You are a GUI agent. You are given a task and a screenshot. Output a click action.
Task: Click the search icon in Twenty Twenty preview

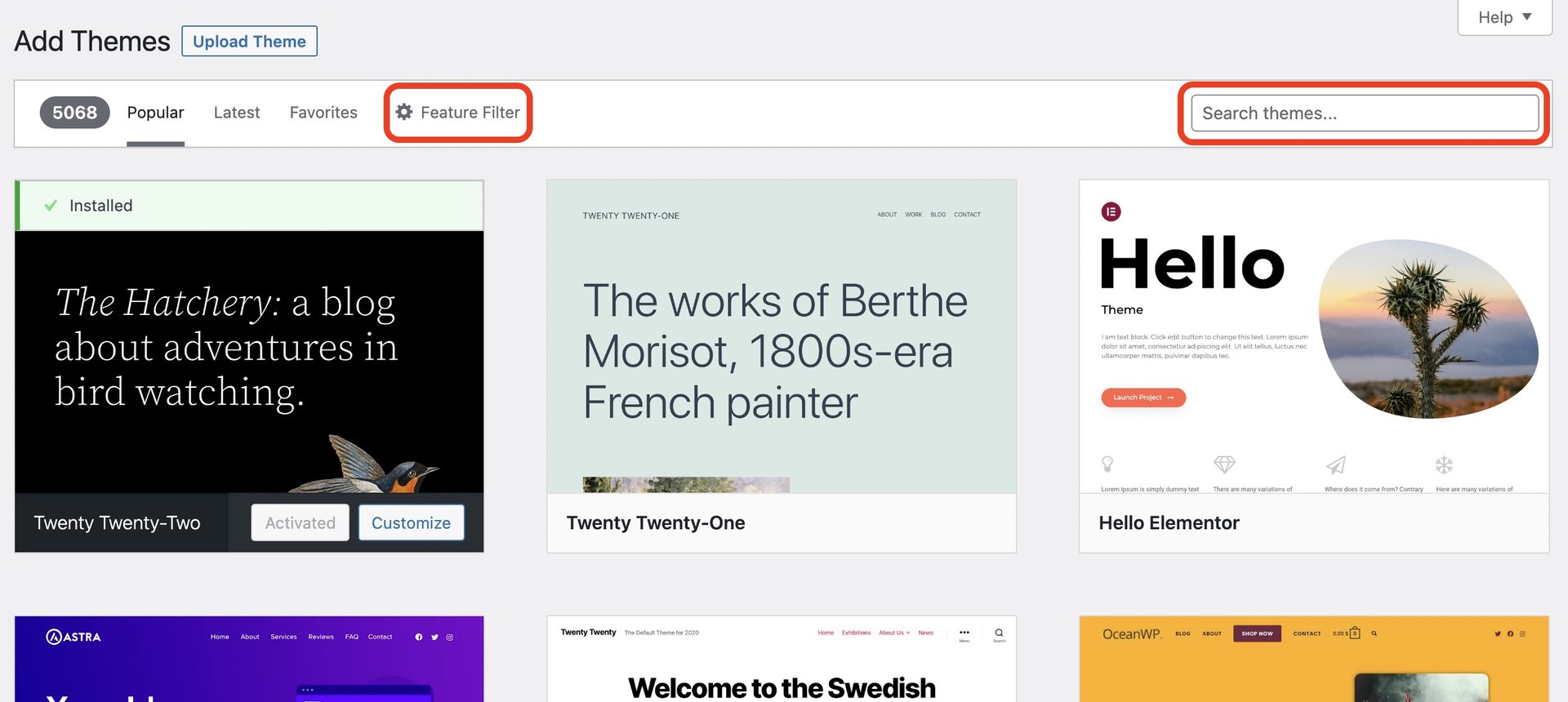tap(999, 633)
